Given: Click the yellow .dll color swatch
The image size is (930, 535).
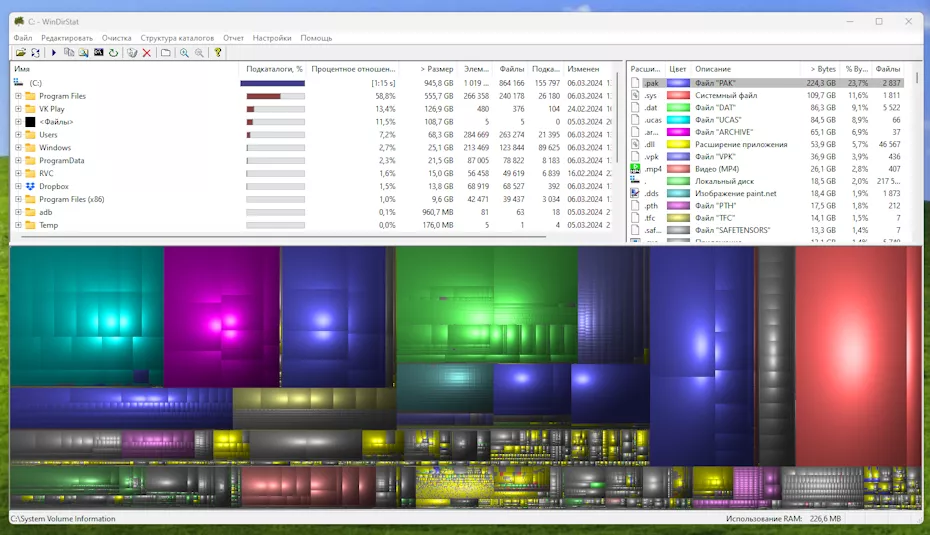Looking at the screenshot, I should click(679, 144).
